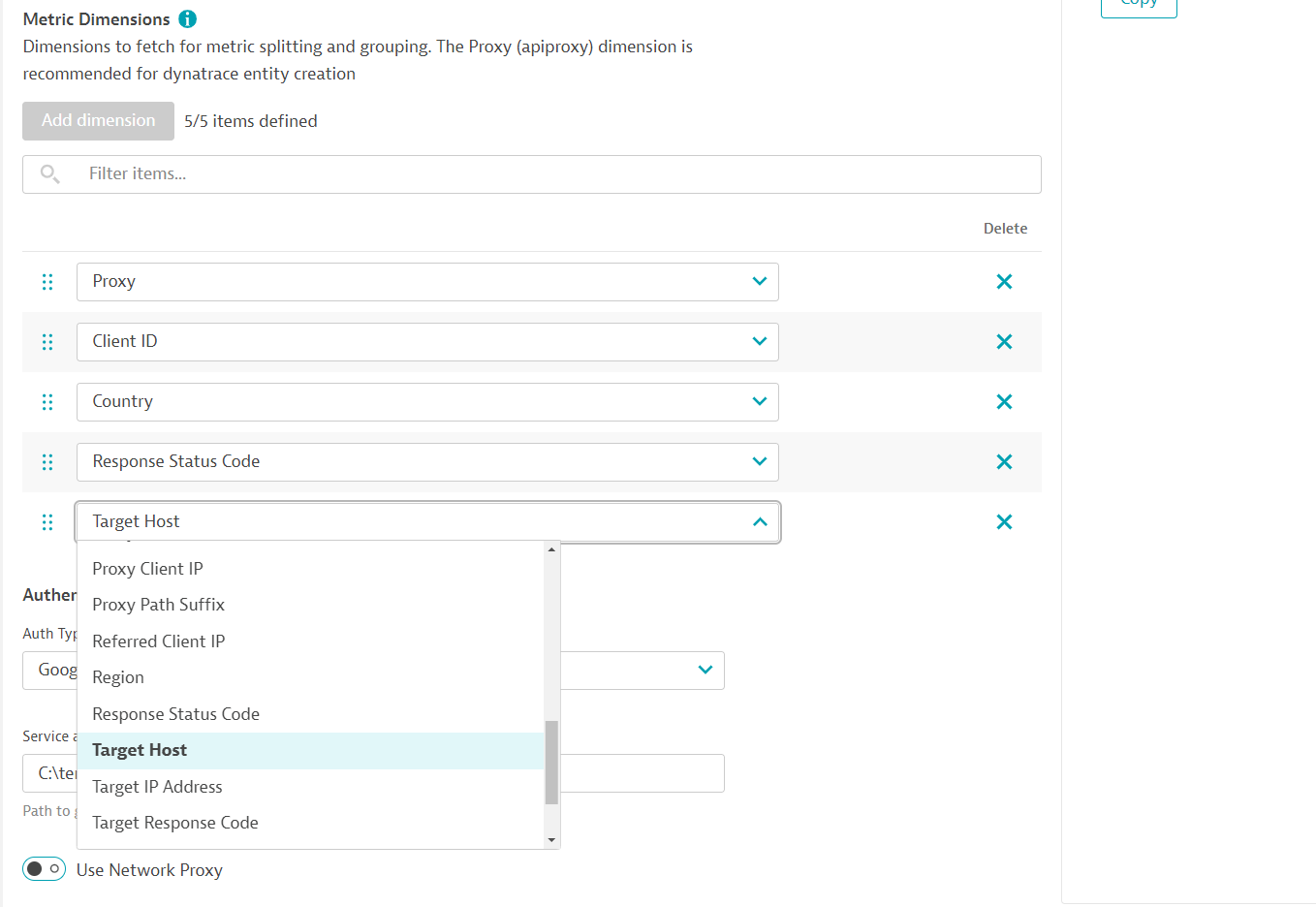Delete the Target Host dimension
The height and width of the screenshot is (907, 1316).
click(1004, 522)
